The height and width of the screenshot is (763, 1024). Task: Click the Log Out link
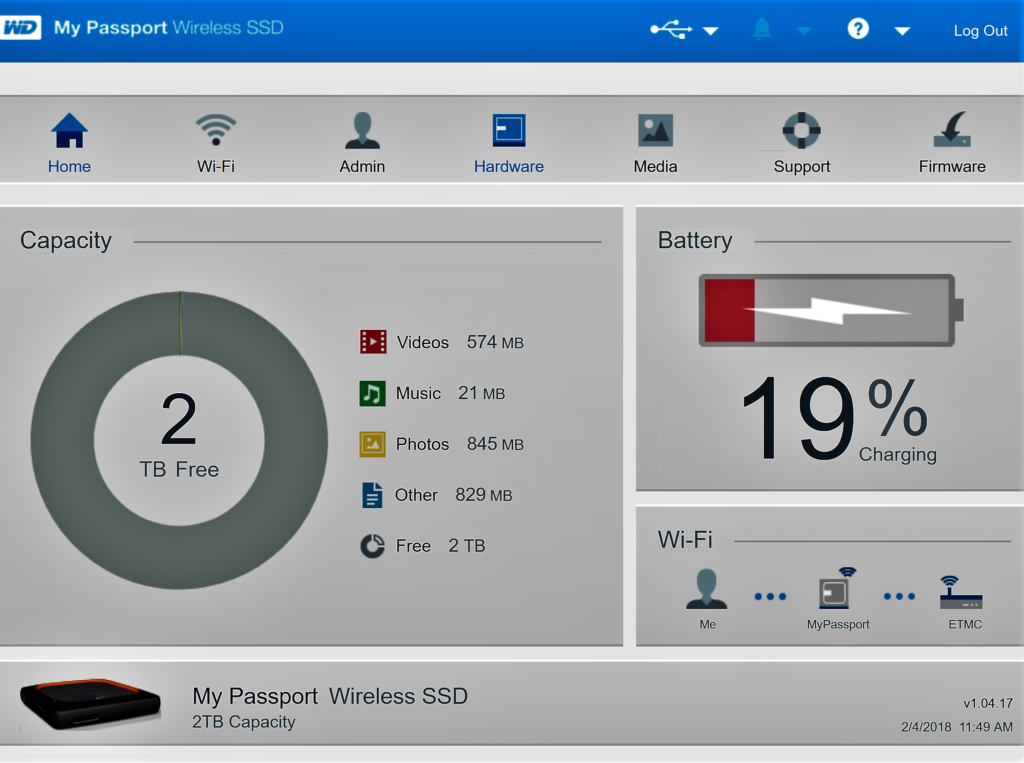(x=980, y=31)
